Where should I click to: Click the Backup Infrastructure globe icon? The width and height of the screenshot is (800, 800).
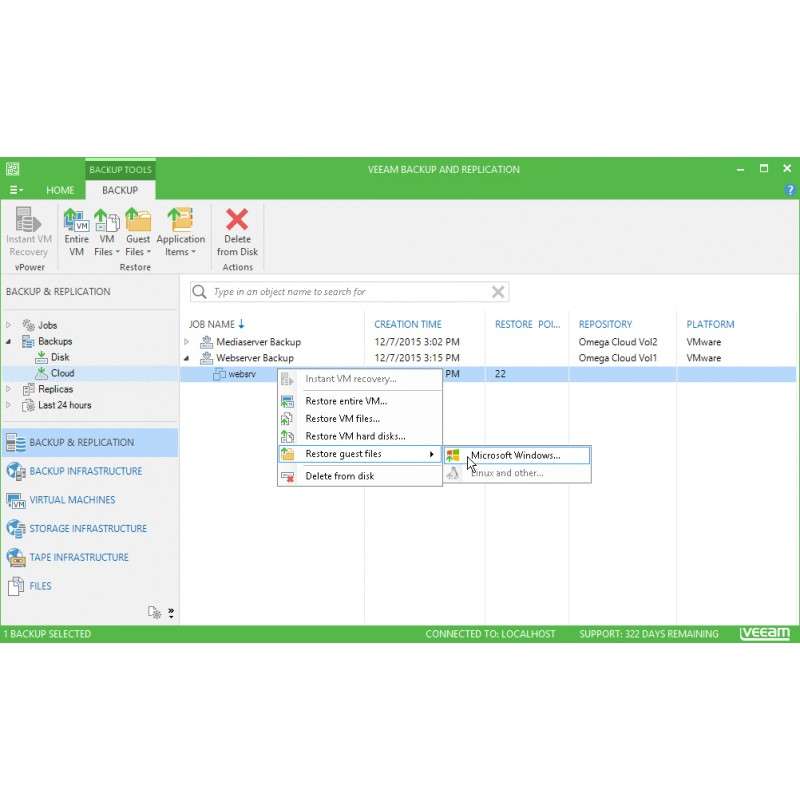(16, 471)
